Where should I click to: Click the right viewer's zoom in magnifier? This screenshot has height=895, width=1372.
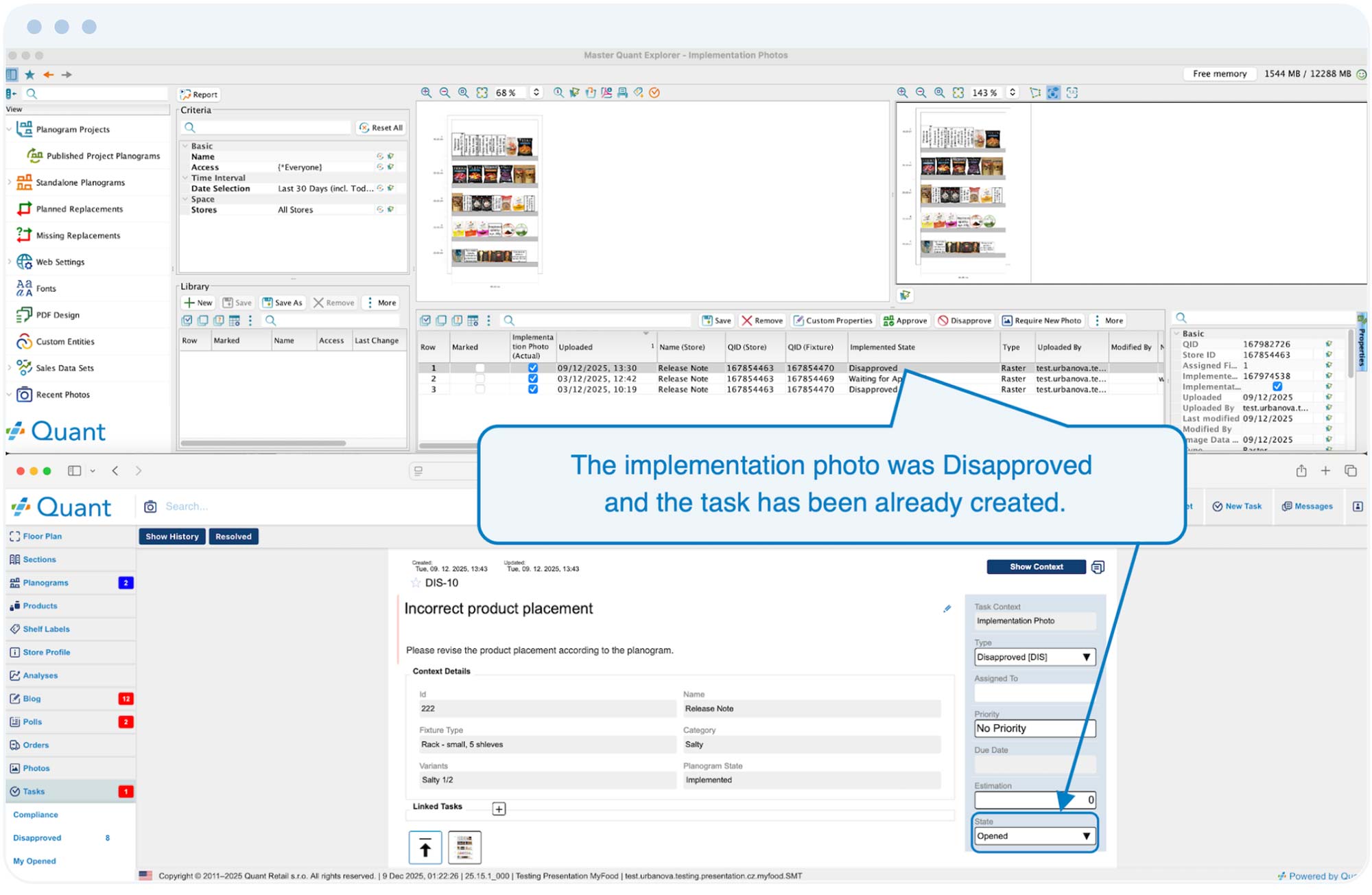point(902,93)
